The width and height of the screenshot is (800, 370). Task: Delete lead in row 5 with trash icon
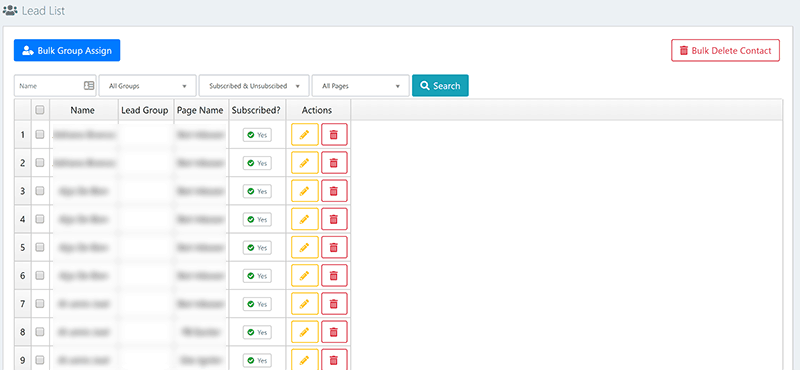tap(334, 247)
